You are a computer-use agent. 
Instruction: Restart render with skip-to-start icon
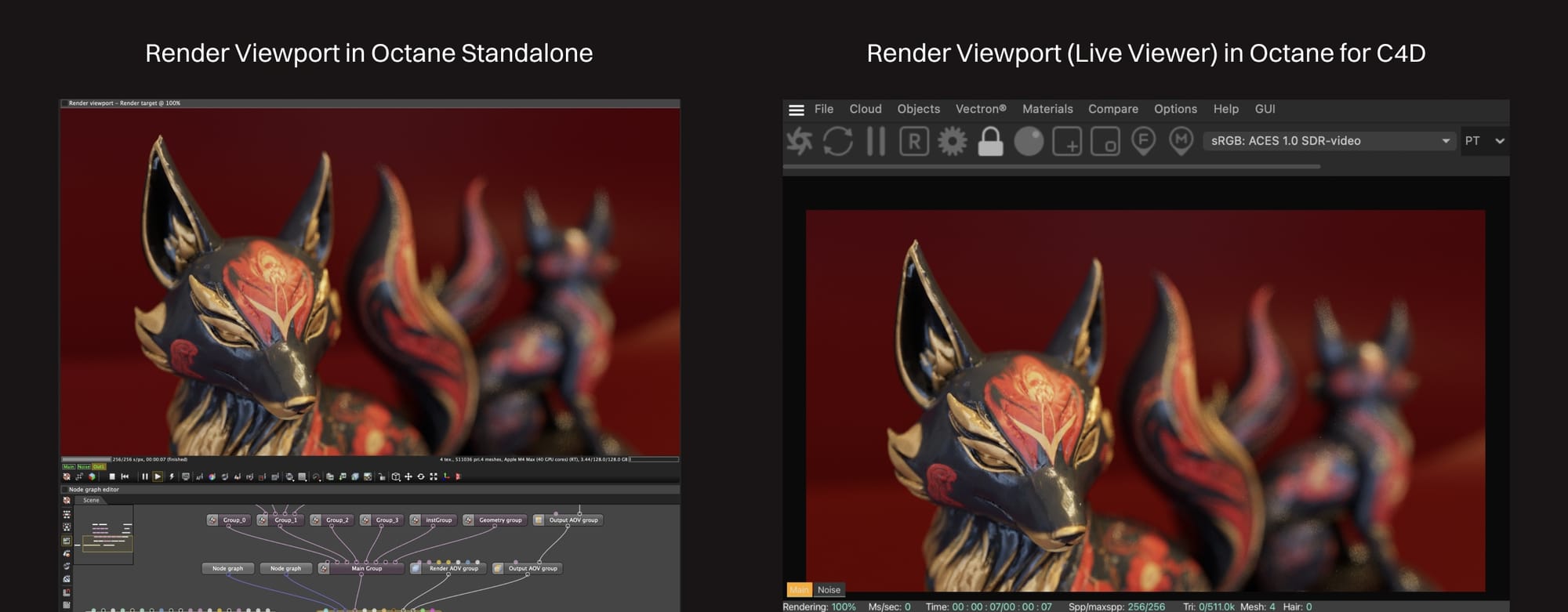125,476
